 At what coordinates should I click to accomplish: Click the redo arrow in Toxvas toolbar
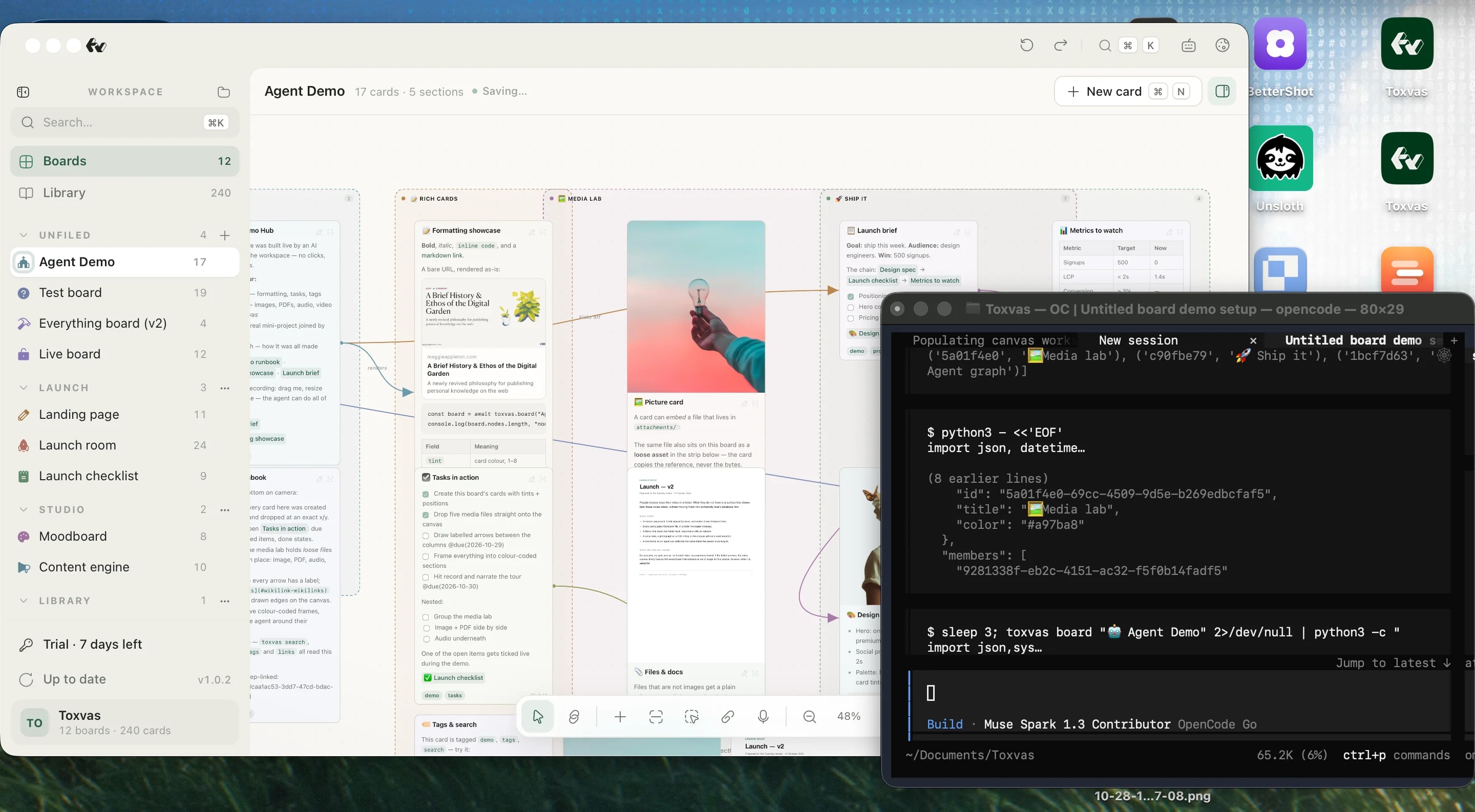pos(1061,45)
